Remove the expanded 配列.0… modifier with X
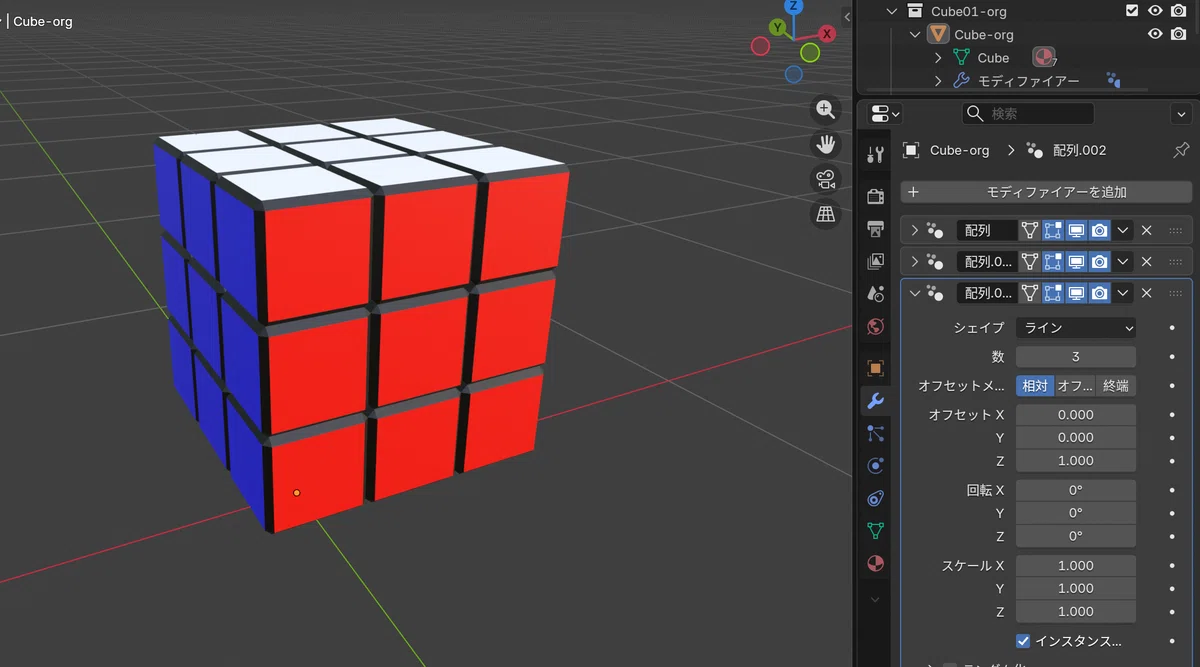 pos(1147,293)
